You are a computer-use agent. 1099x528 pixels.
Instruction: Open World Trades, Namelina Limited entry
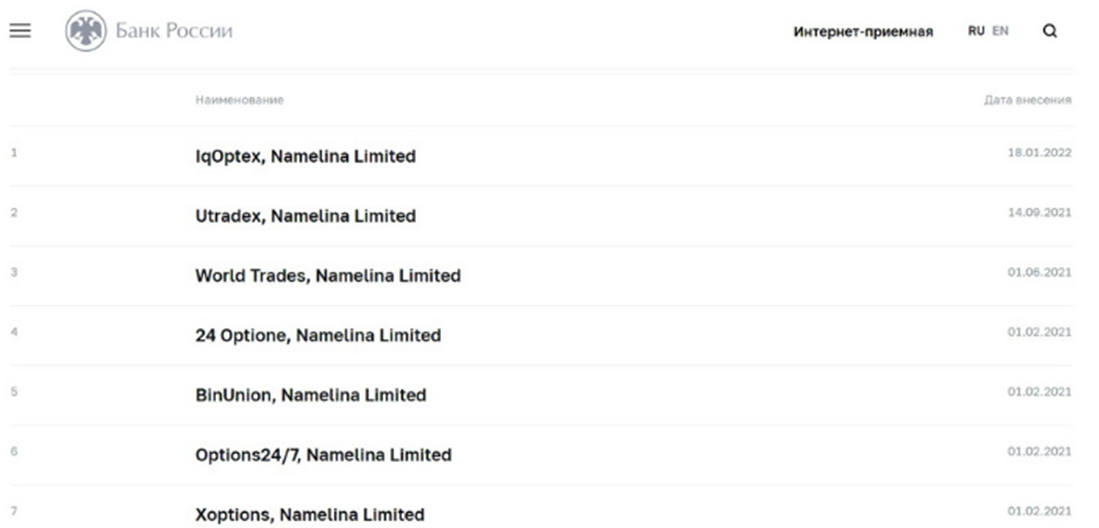pyautogui.click(x=327, y=275)
